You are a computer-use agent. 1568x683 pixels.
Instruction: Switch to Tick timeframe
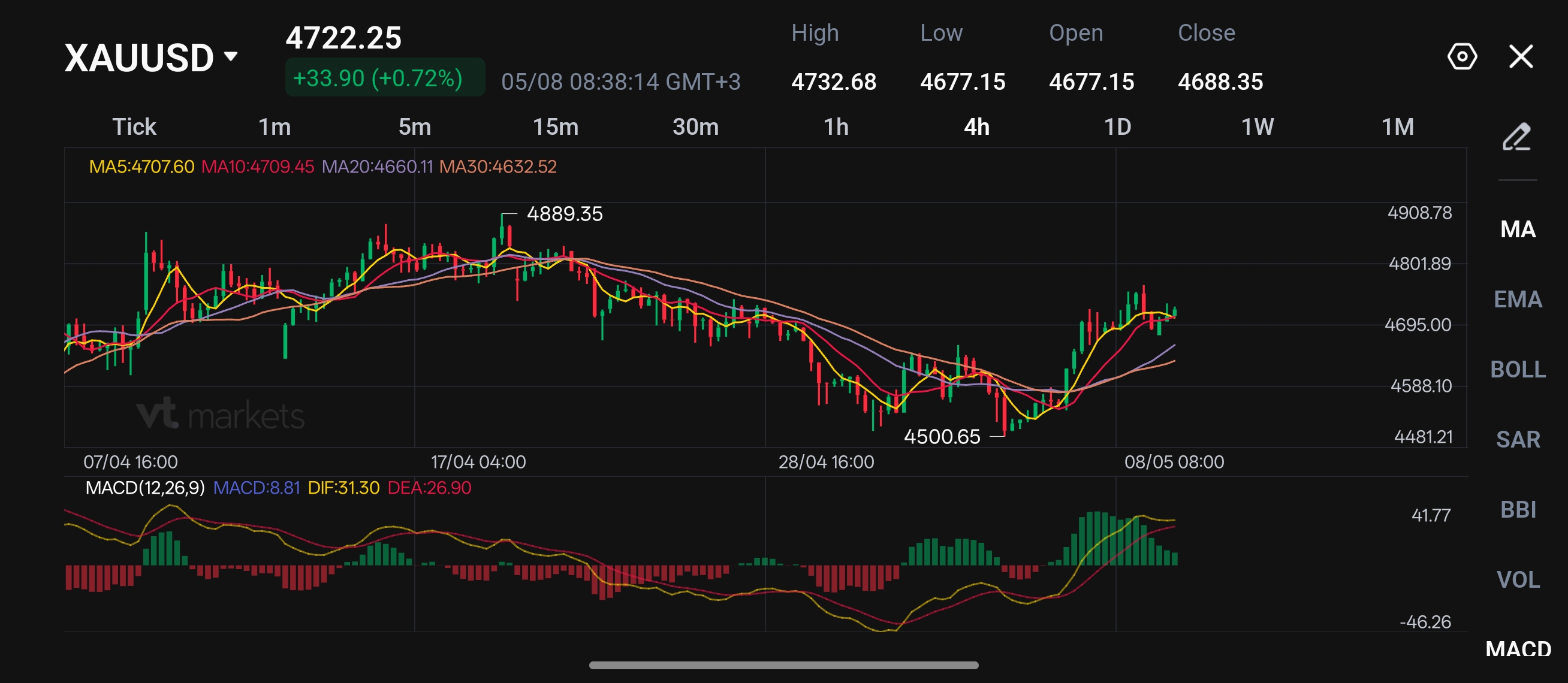[134, 127]
